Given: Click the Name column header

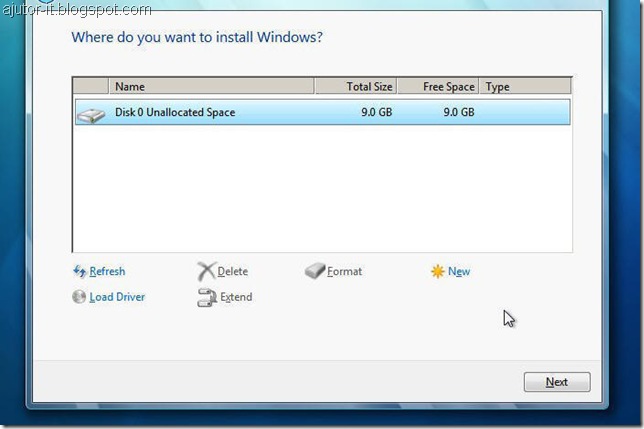Looking at the screenshot, I should point(211,87).
